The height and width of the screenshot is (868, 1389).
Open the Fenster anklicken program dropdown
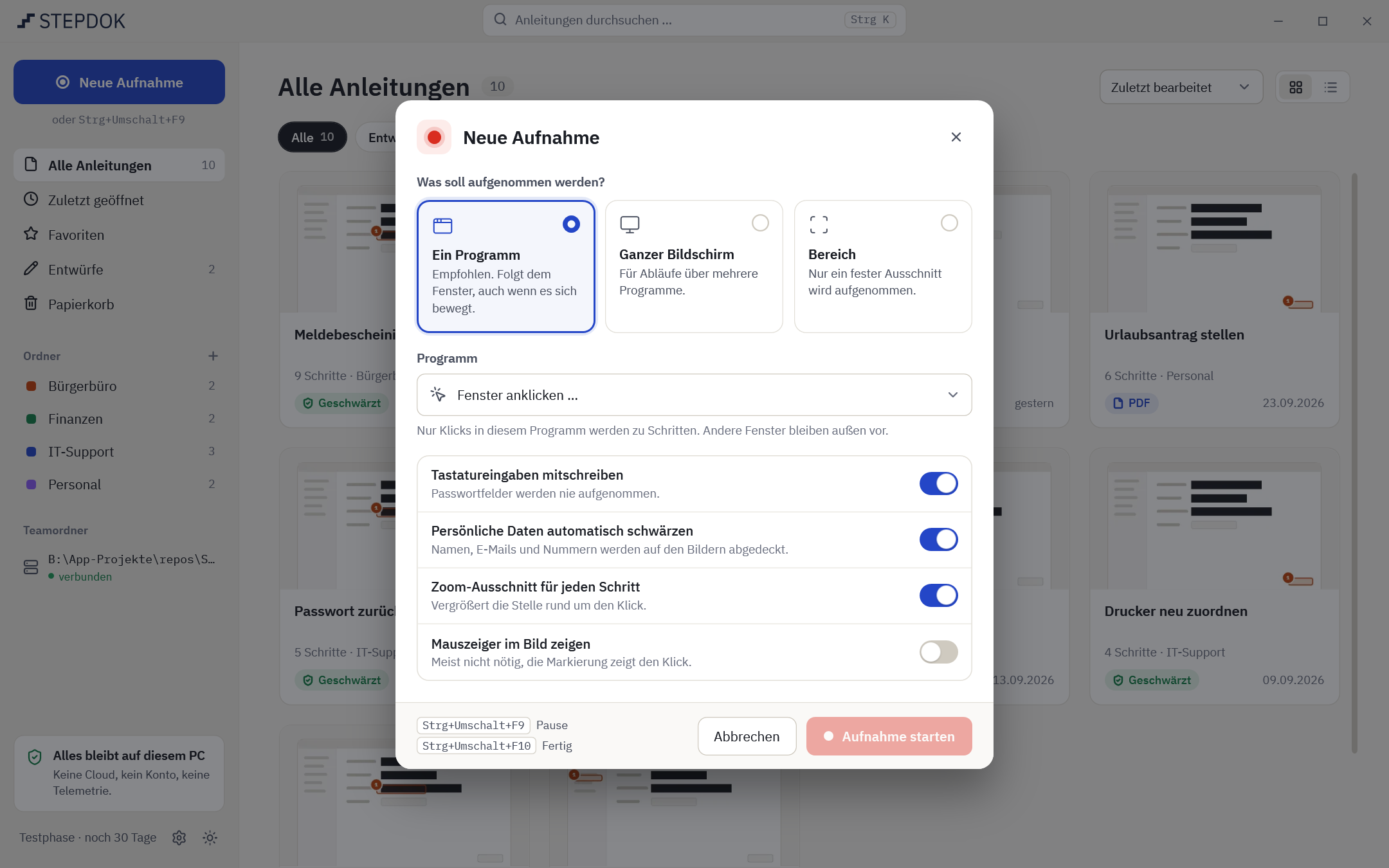(694, 395)
